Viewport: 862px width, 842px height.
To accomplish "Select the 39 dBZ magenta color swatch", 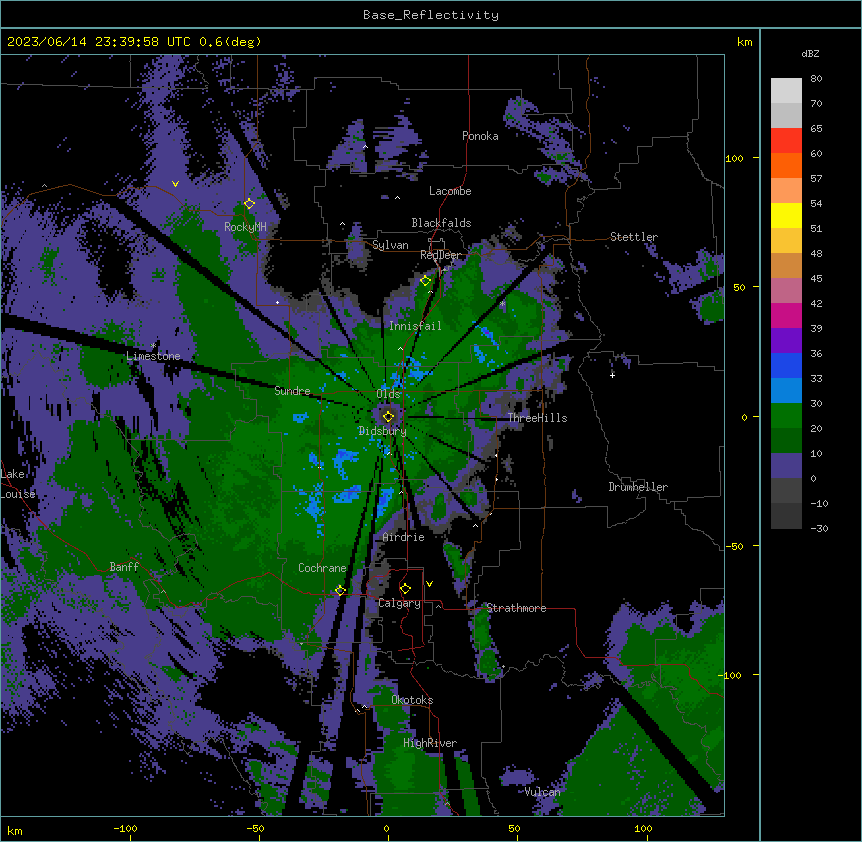I will (x=786, y=315).
